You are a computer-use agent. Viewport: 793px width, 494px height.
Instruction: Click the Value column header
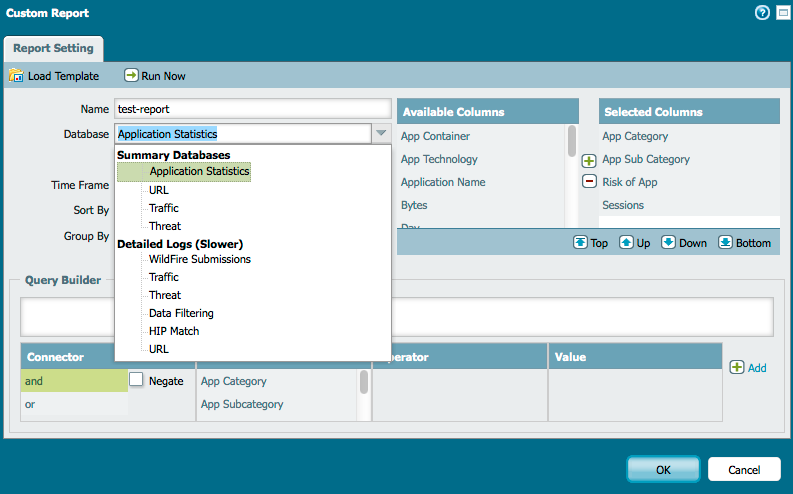click(635, 356)
